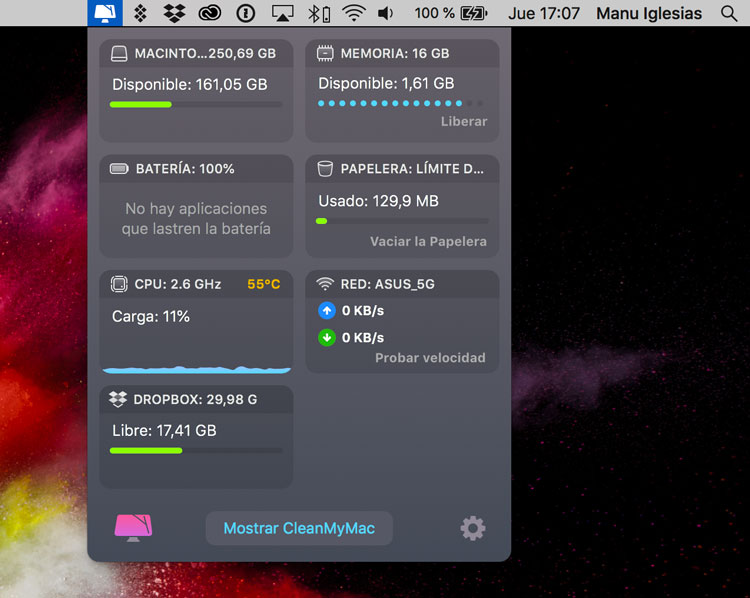750x598 pixels.
Task: Click the CPU load graph
Action: 197,368
